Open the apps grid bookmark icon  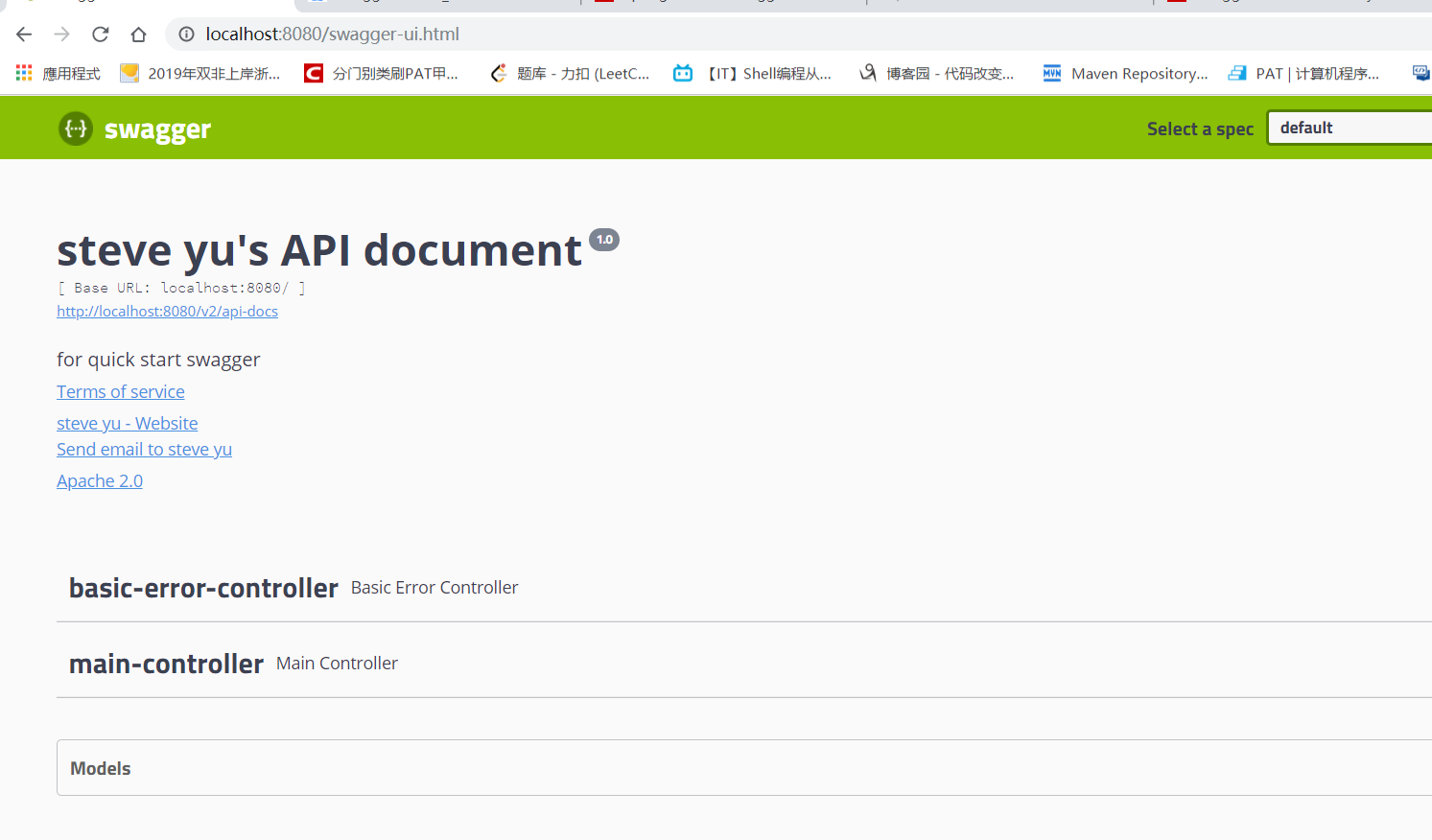[24, 73]
